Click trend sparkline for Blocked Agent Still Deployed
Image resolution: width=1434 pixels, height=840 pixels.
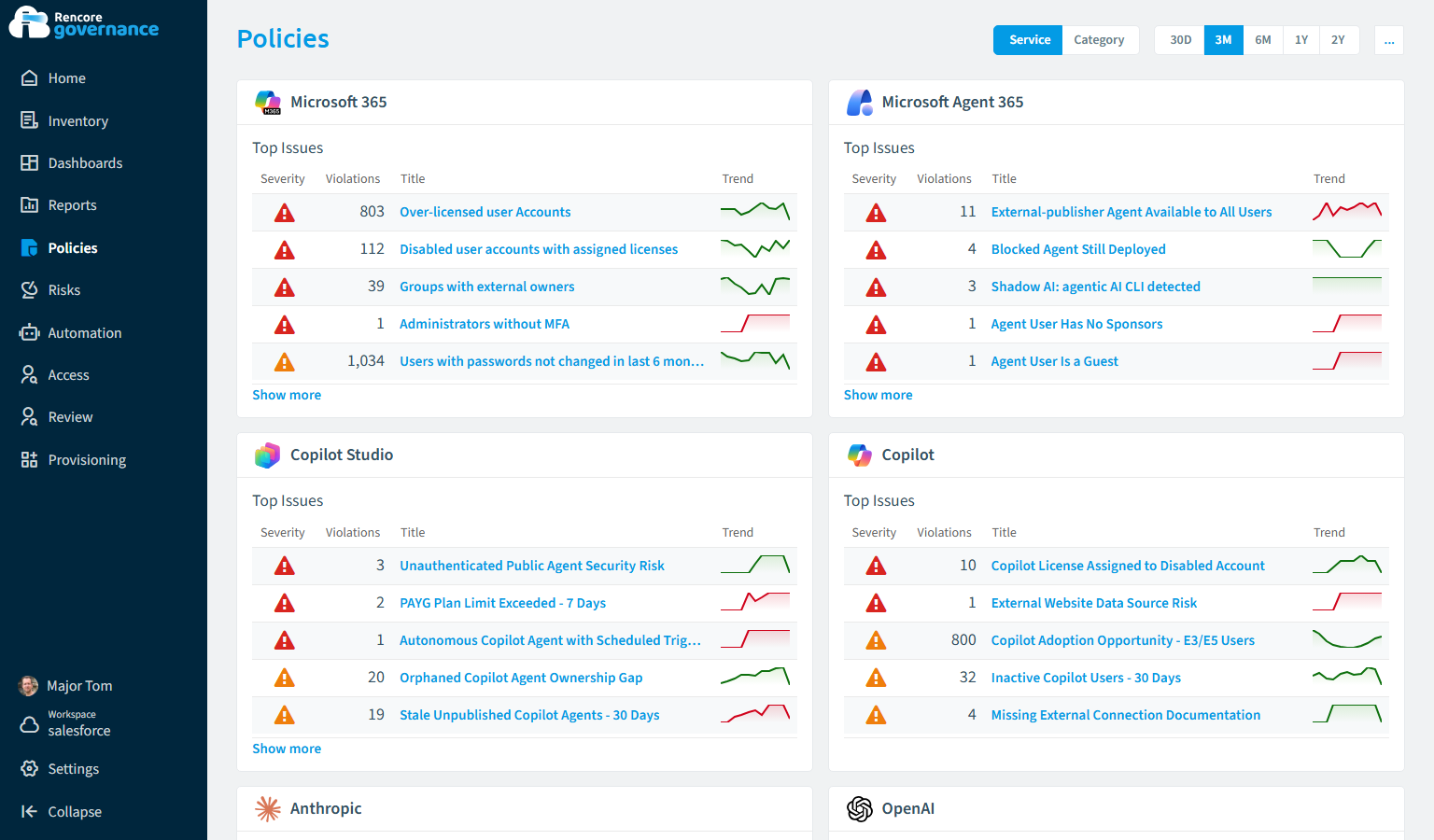pyautogui.click(x=1347, y=249)
